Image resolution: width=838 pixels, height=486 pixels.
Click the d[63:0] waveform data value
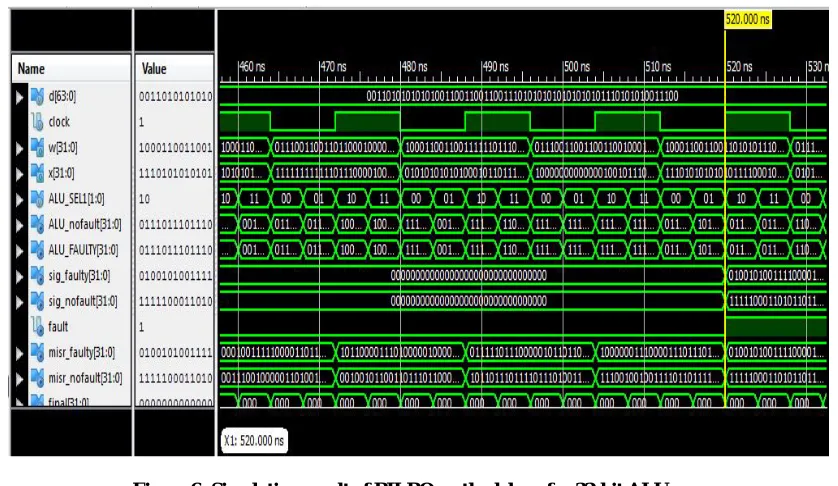click(522, 96)
